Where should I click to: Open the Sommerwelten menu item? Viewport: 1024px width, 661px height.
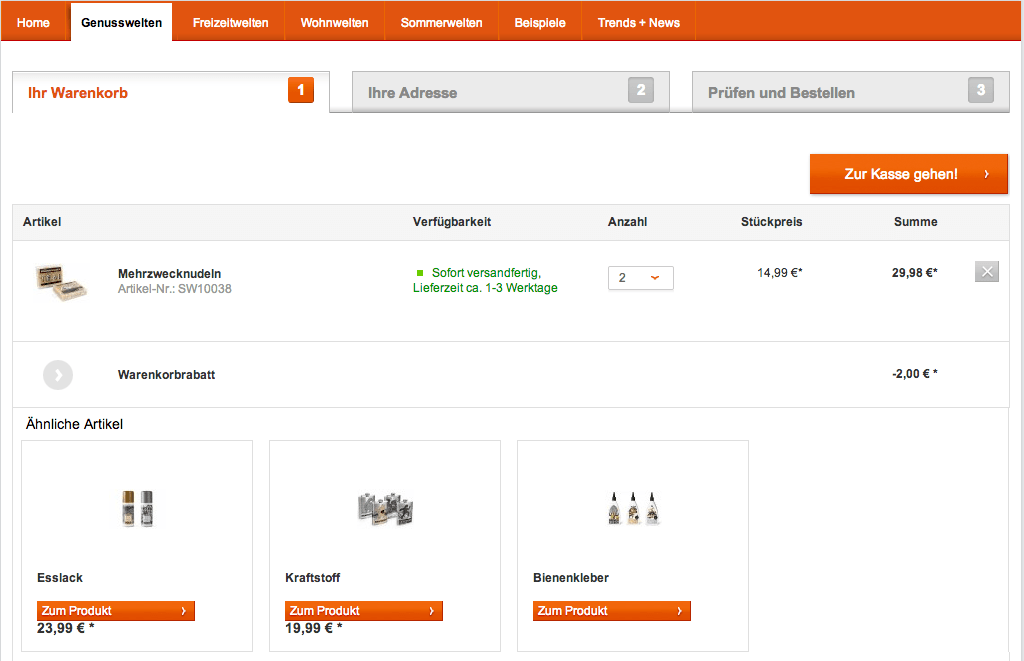tap(441, 22)
